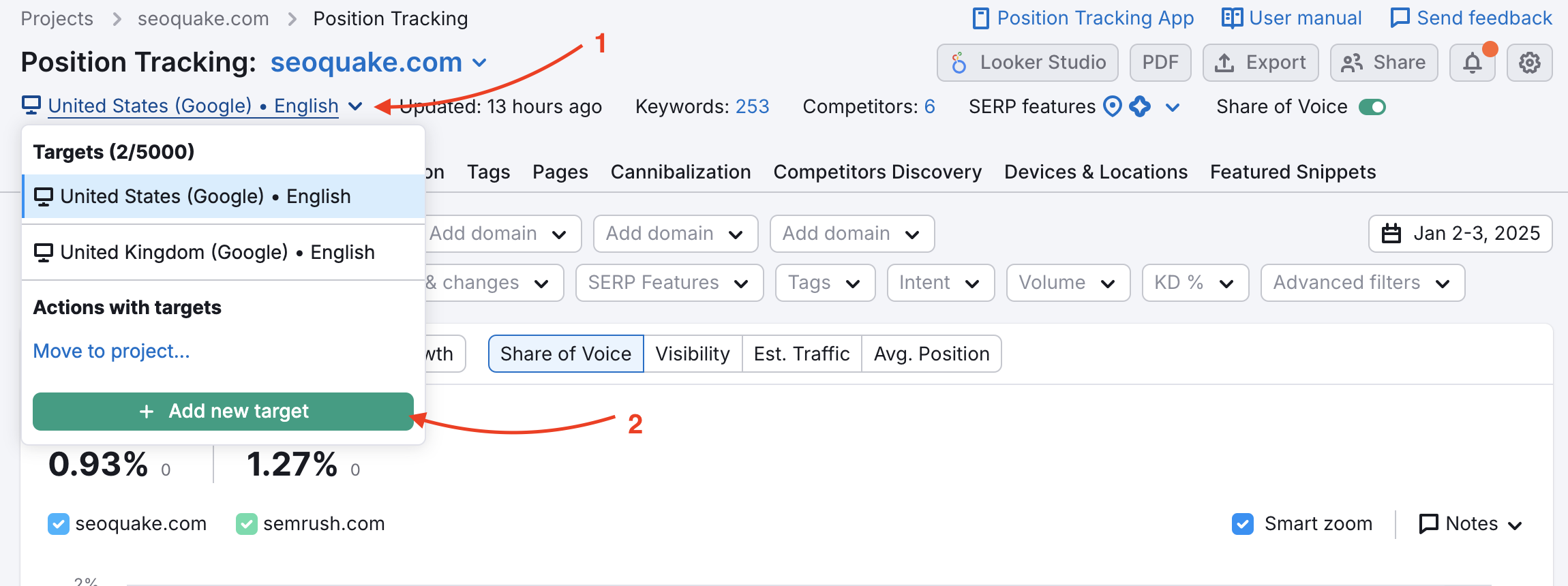1568x586 pixels.
Task: Uncheck seoquake.com chart checkbox
Action: point(59,524)
